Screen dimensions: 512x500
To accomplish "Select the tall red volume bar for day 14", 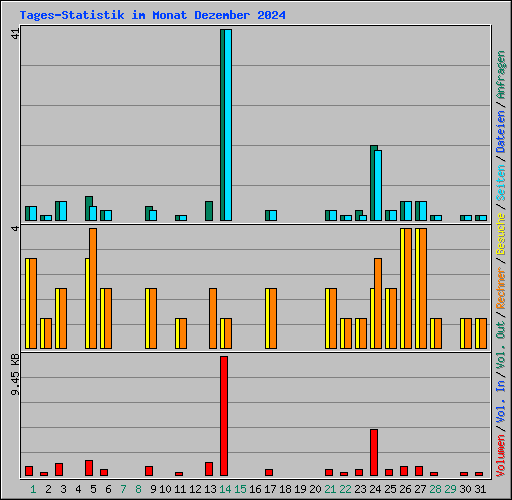I will tap(224, 416).
